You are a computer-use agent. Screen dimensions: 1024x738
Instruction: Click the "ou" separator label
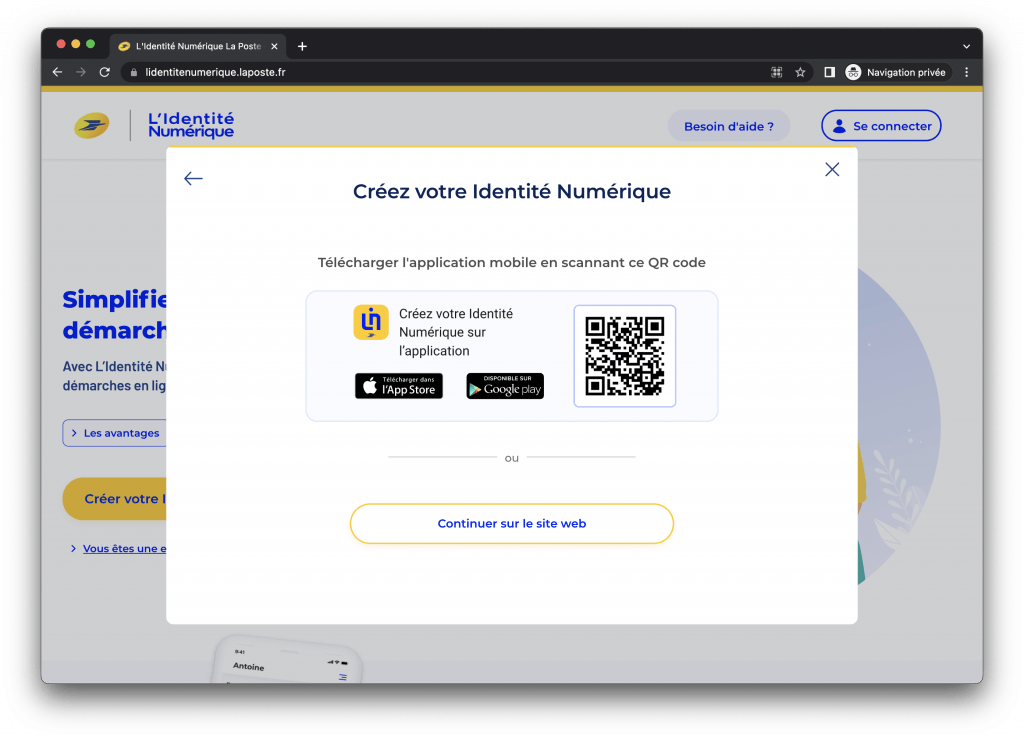512,458
